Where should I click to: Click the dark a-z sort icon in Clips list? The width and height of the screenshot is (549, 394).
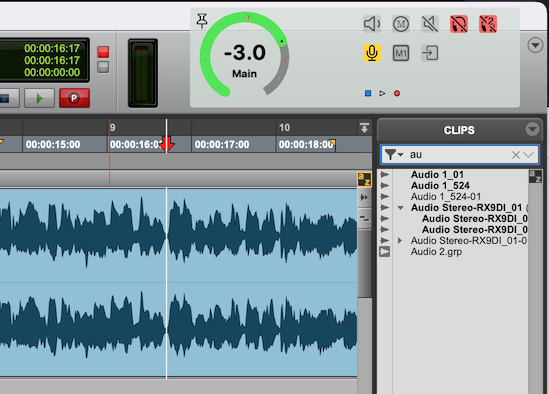pos(535,177)
